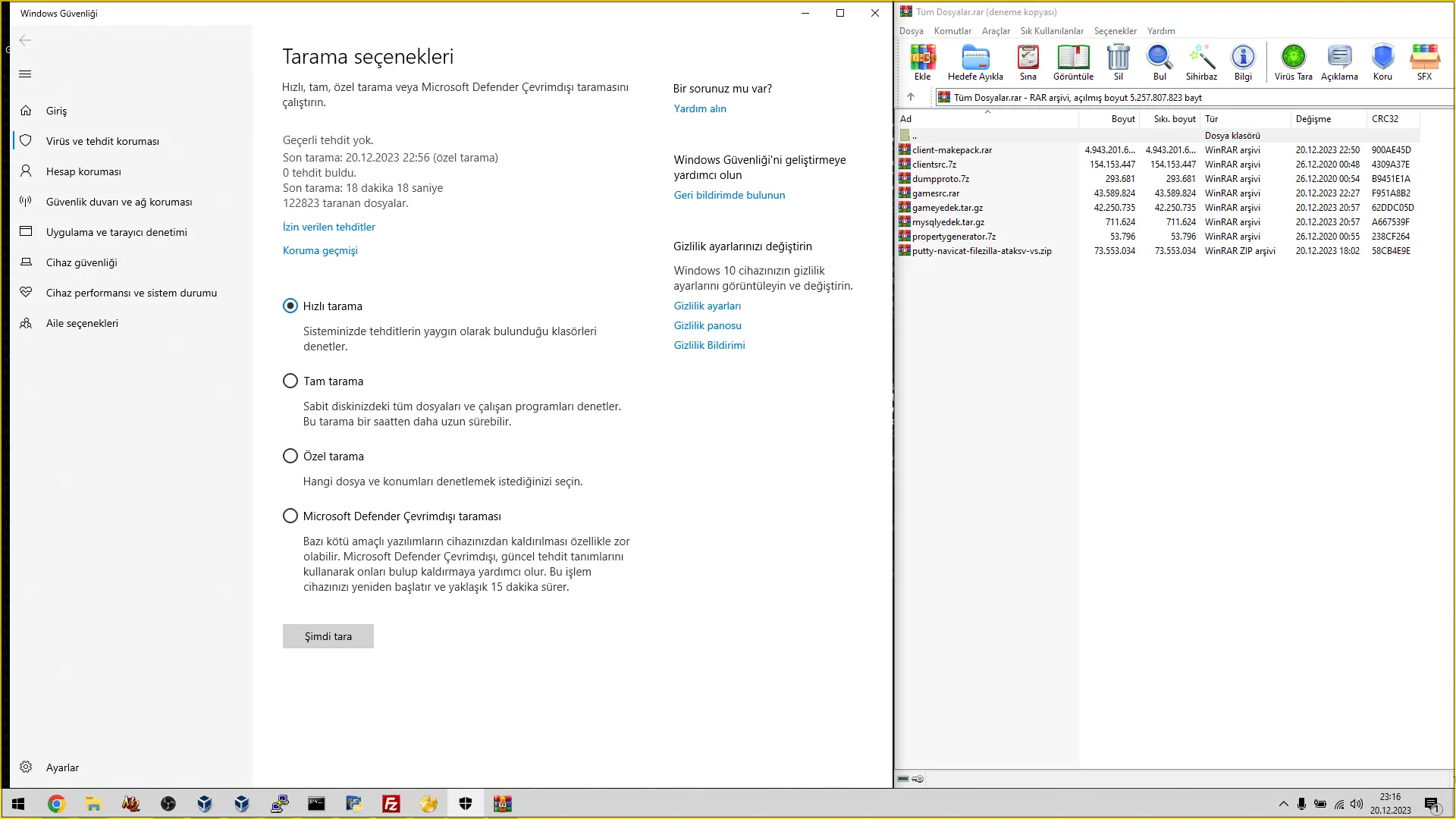Image resolution: width=1456 pixels, height=819 pixels.
Task: Open the Seçenekler menu in WinRAR
Action: click(1115, 31)
